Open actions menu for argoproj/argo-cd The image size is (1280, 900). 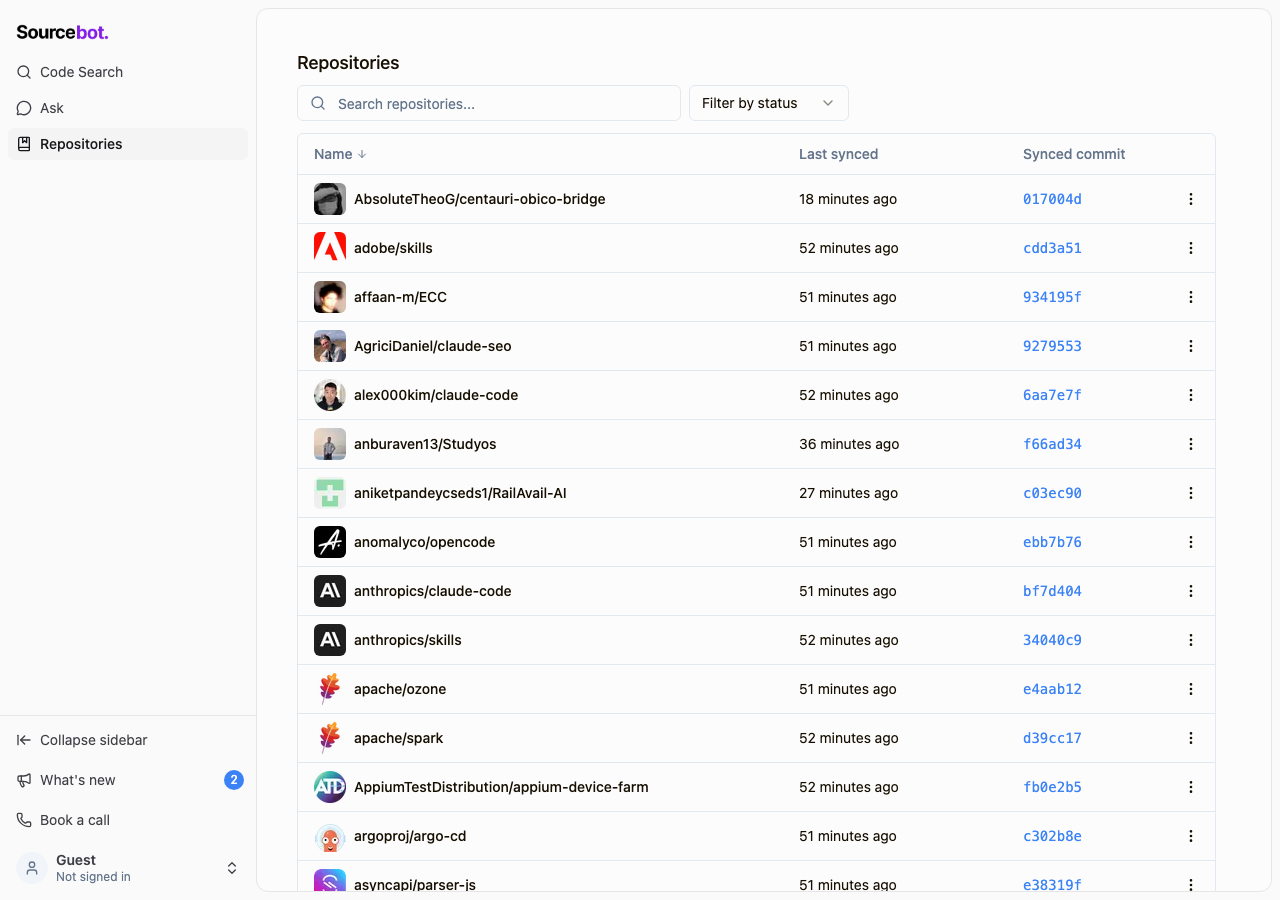(1191, 836)
